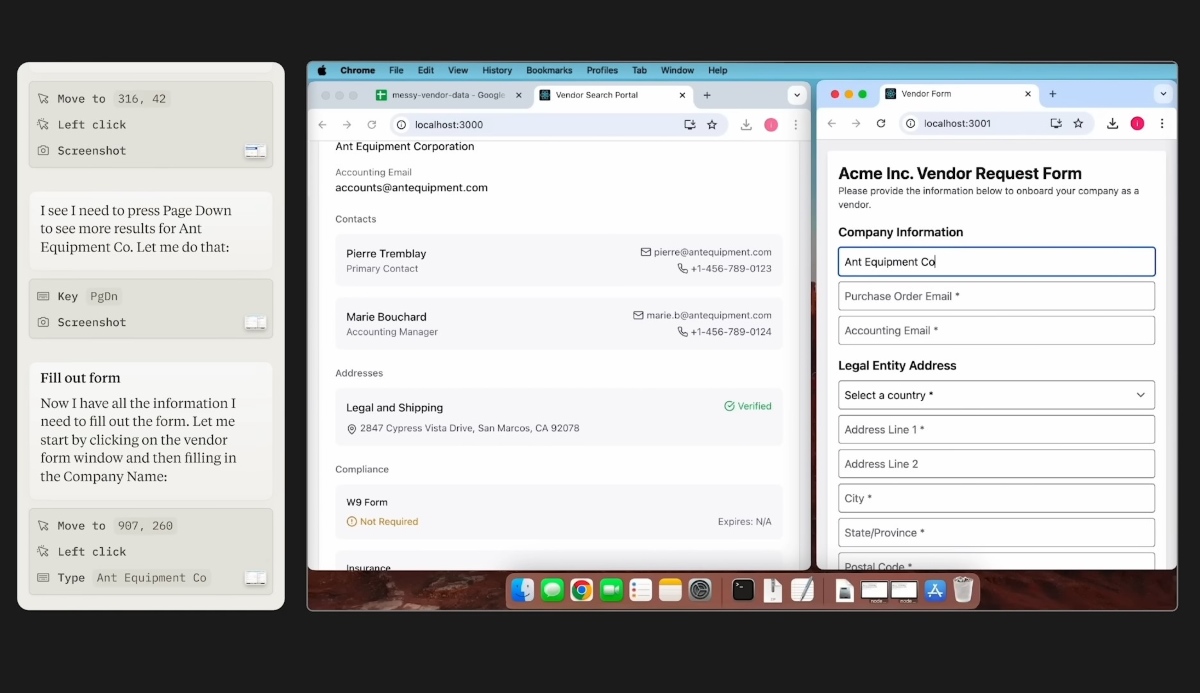Open the Profiles menu
Image resolution: width=1200 pixels, height=693 pixels.
(x=602, y=70)
